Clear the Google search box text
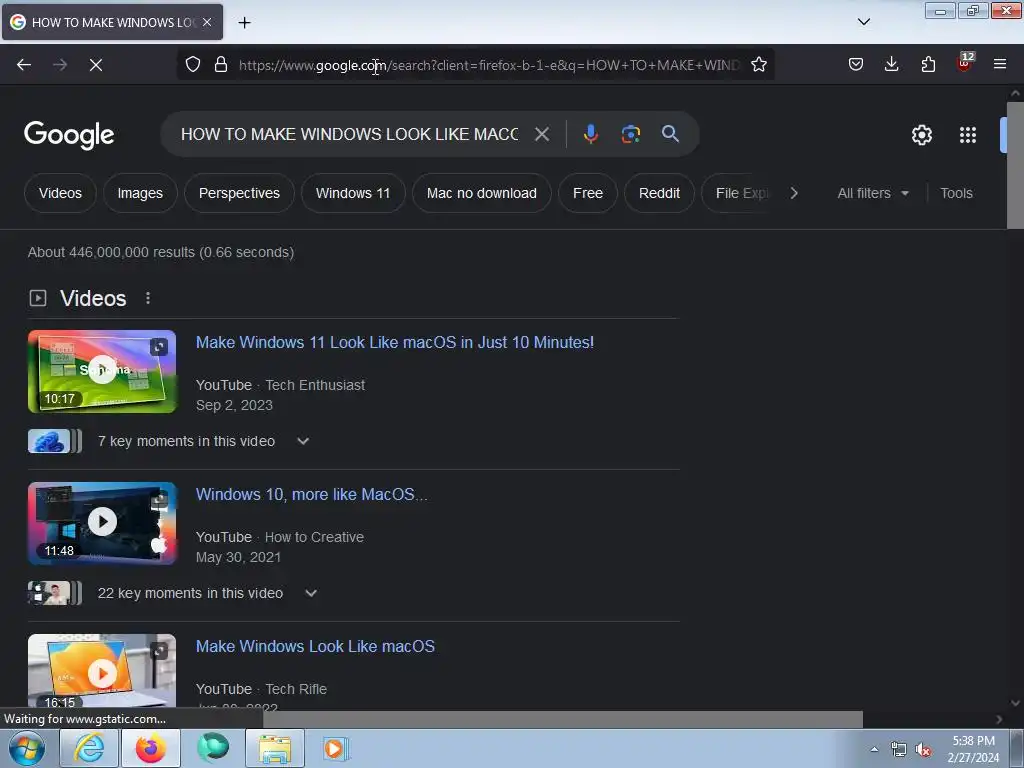 point(541,135)
